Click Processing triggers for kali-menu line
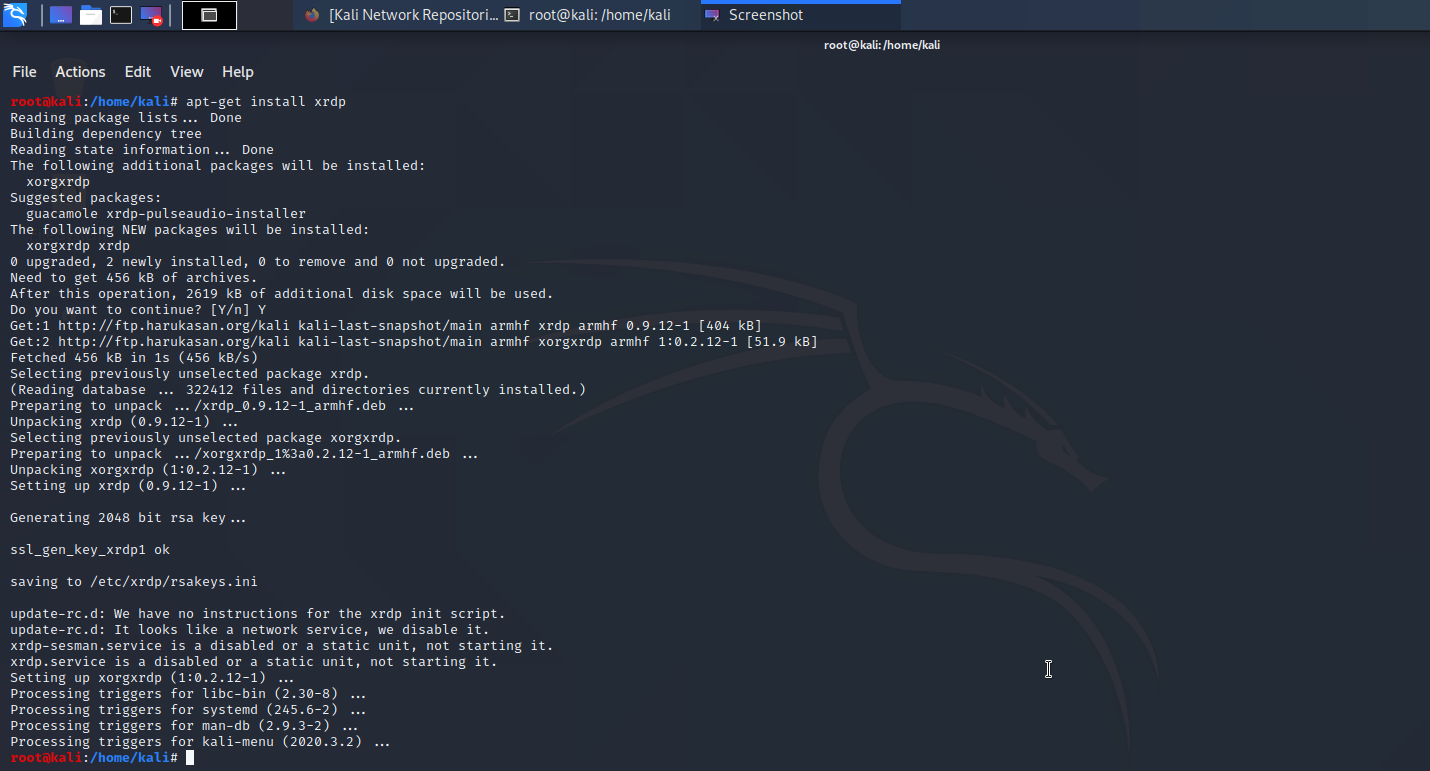Screen dimensions: 1430x771 (x=200, y=742)
